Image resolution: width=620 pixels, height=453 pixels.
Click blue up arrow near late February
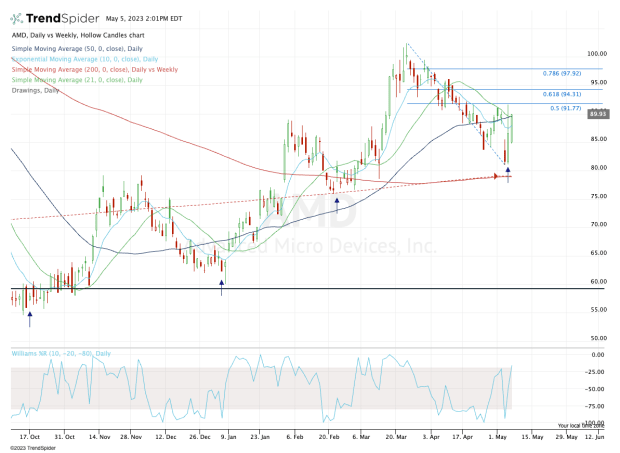(x=337, y=202)
